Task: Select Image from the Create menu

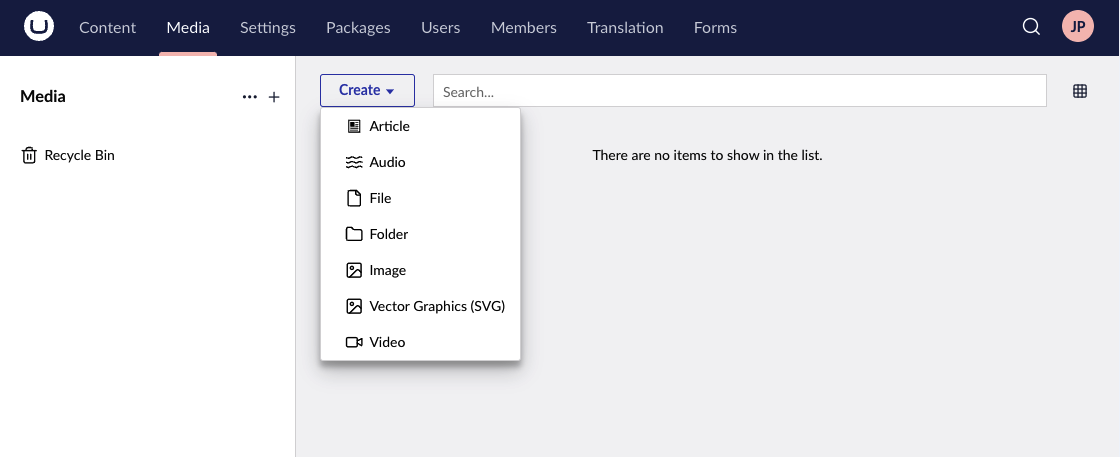Action: 387,270
